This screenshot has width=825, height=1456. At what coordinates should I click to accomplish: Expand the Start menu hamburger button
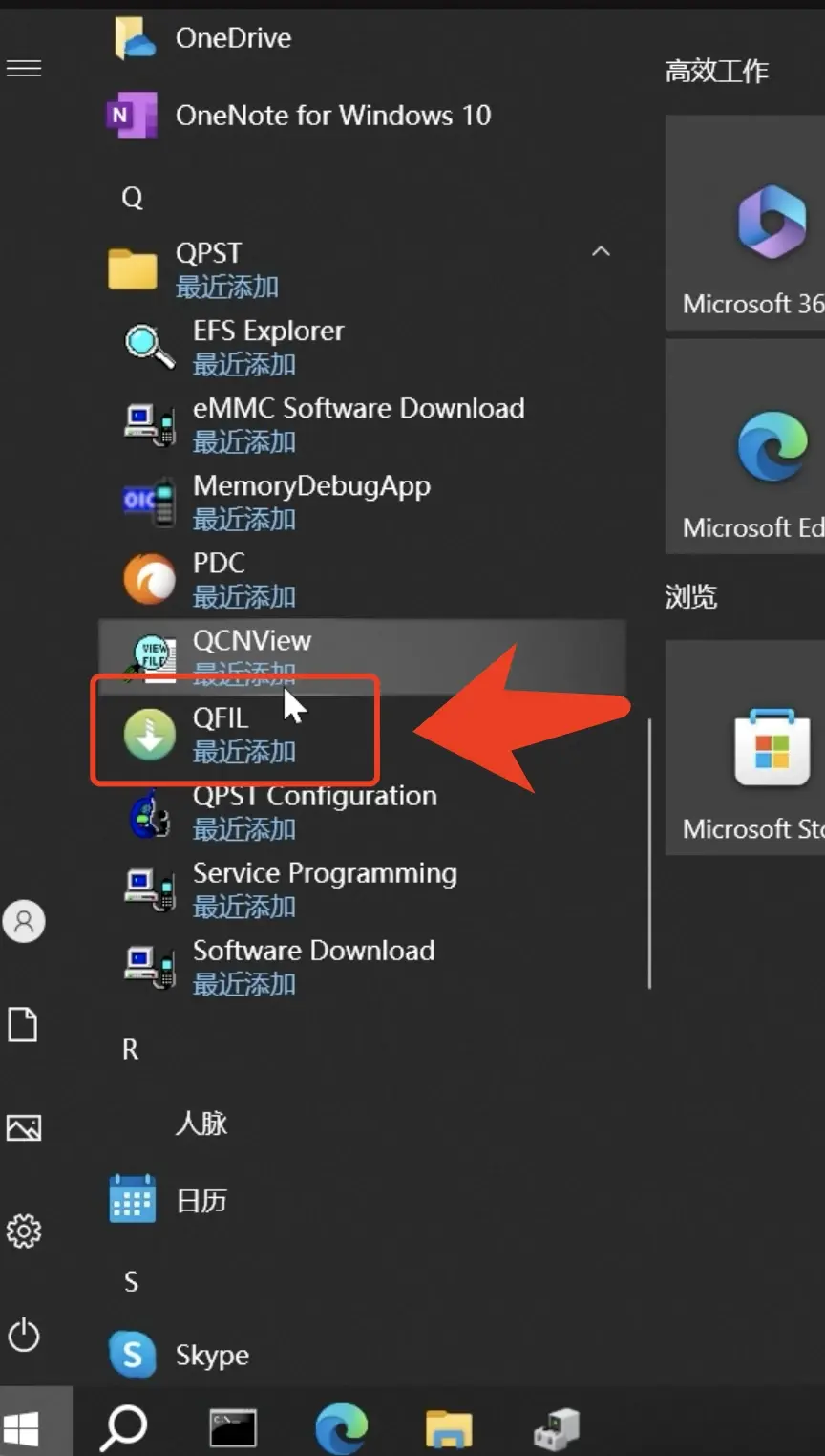pos(24,69)
